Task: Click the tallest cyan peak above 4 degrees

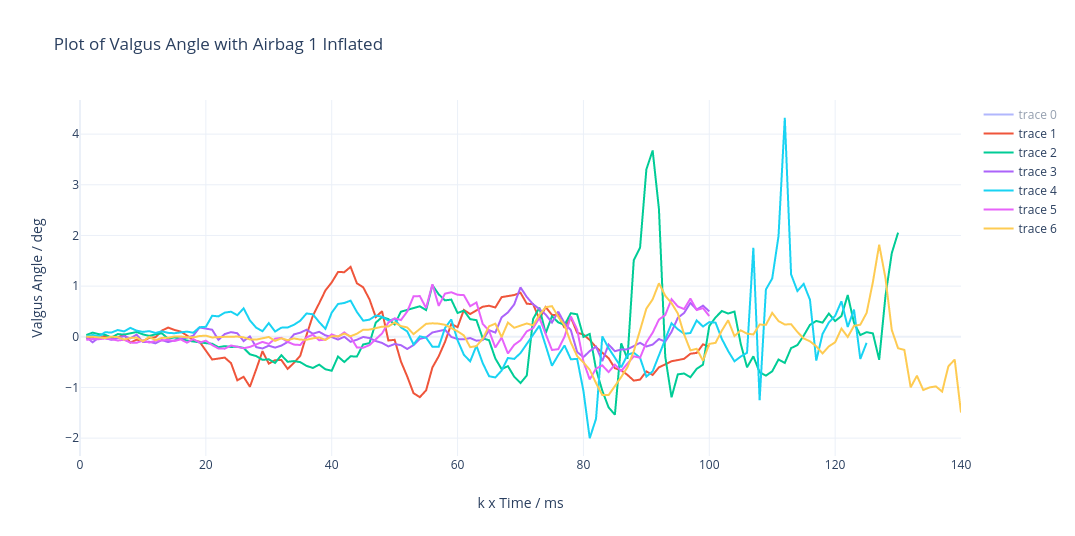Action: [784, 119]
